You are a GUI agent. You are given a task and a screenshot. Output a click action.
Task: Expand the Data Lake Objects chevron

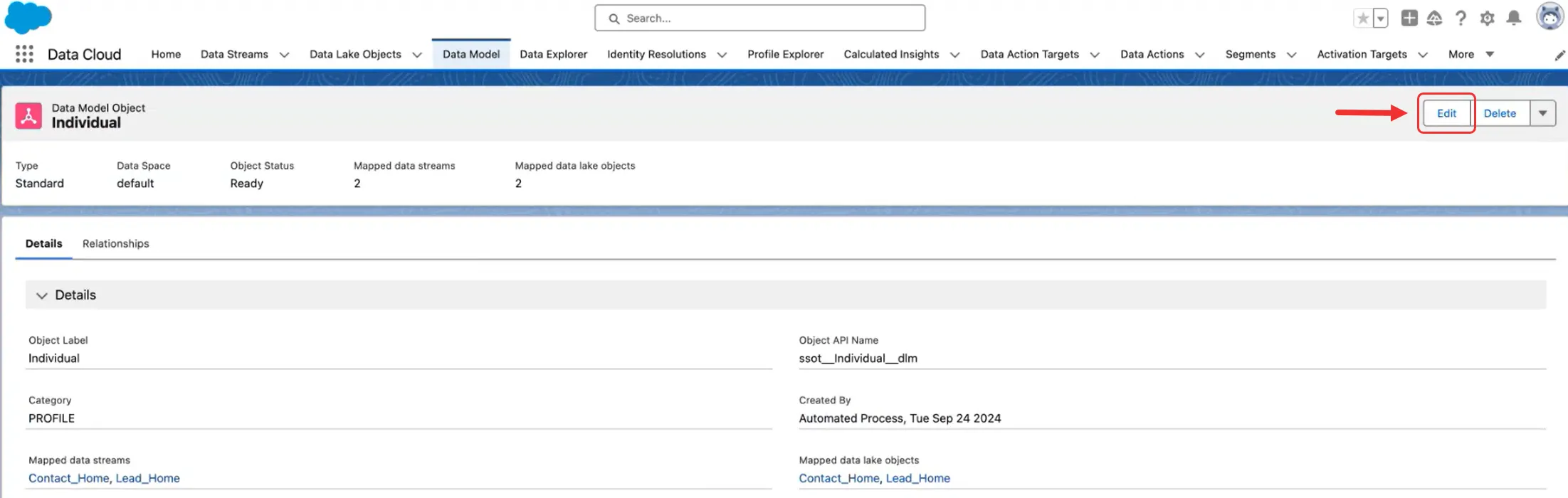pos(417,55)
